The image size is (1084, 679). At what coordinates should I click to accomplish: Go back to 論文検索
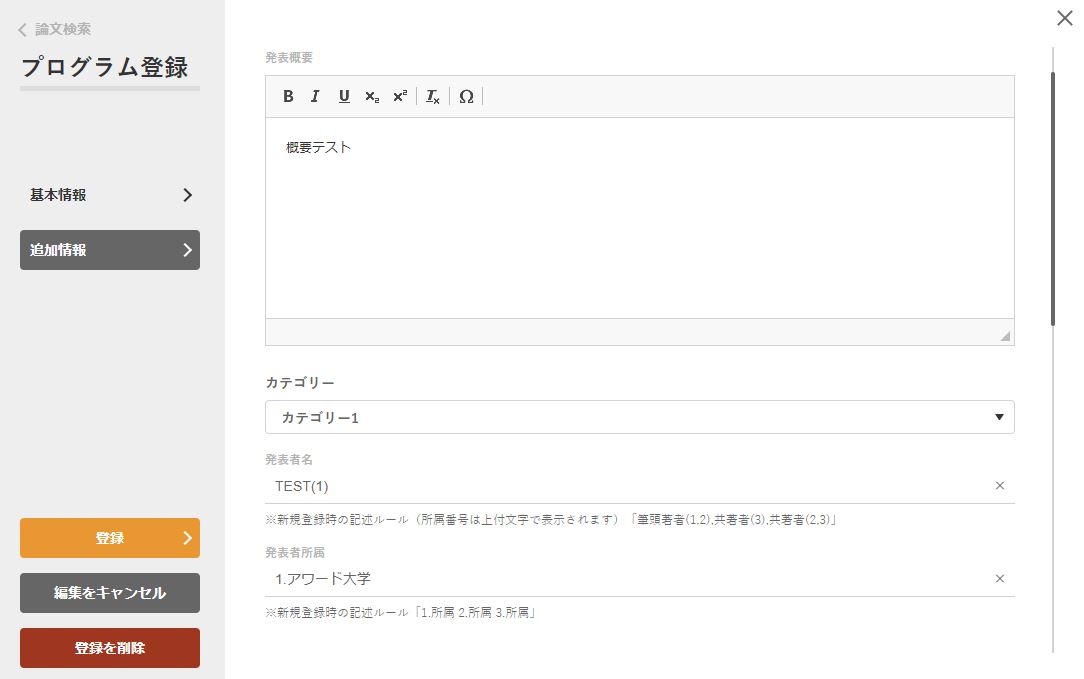[x=55, y=30]
